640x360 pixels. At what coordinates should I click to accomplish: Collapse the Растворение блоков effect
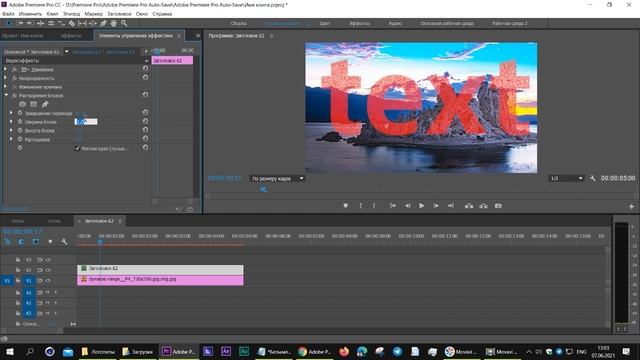(6, 95)
